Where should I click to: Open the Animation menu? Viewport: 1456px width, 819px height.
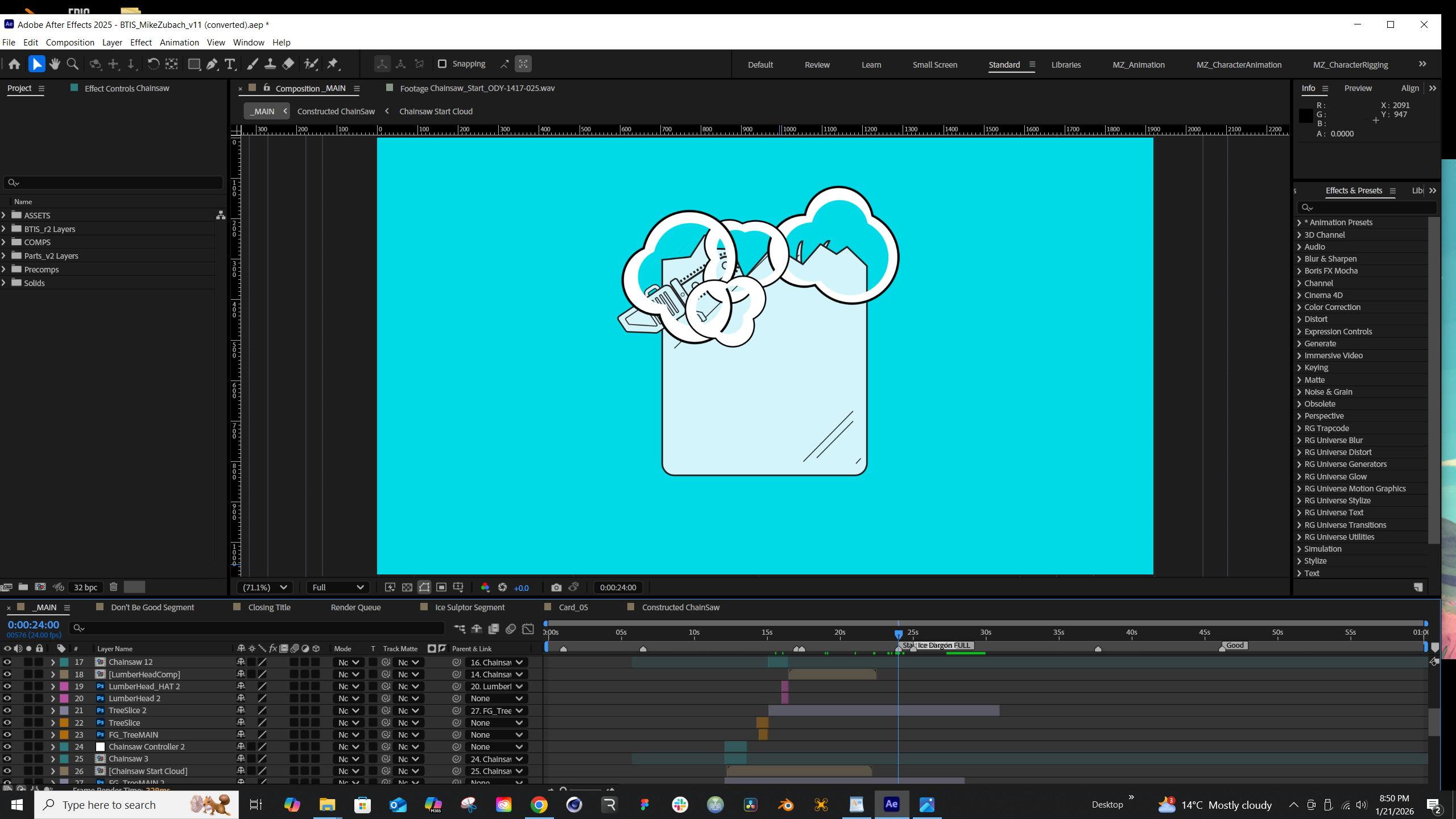179,43
